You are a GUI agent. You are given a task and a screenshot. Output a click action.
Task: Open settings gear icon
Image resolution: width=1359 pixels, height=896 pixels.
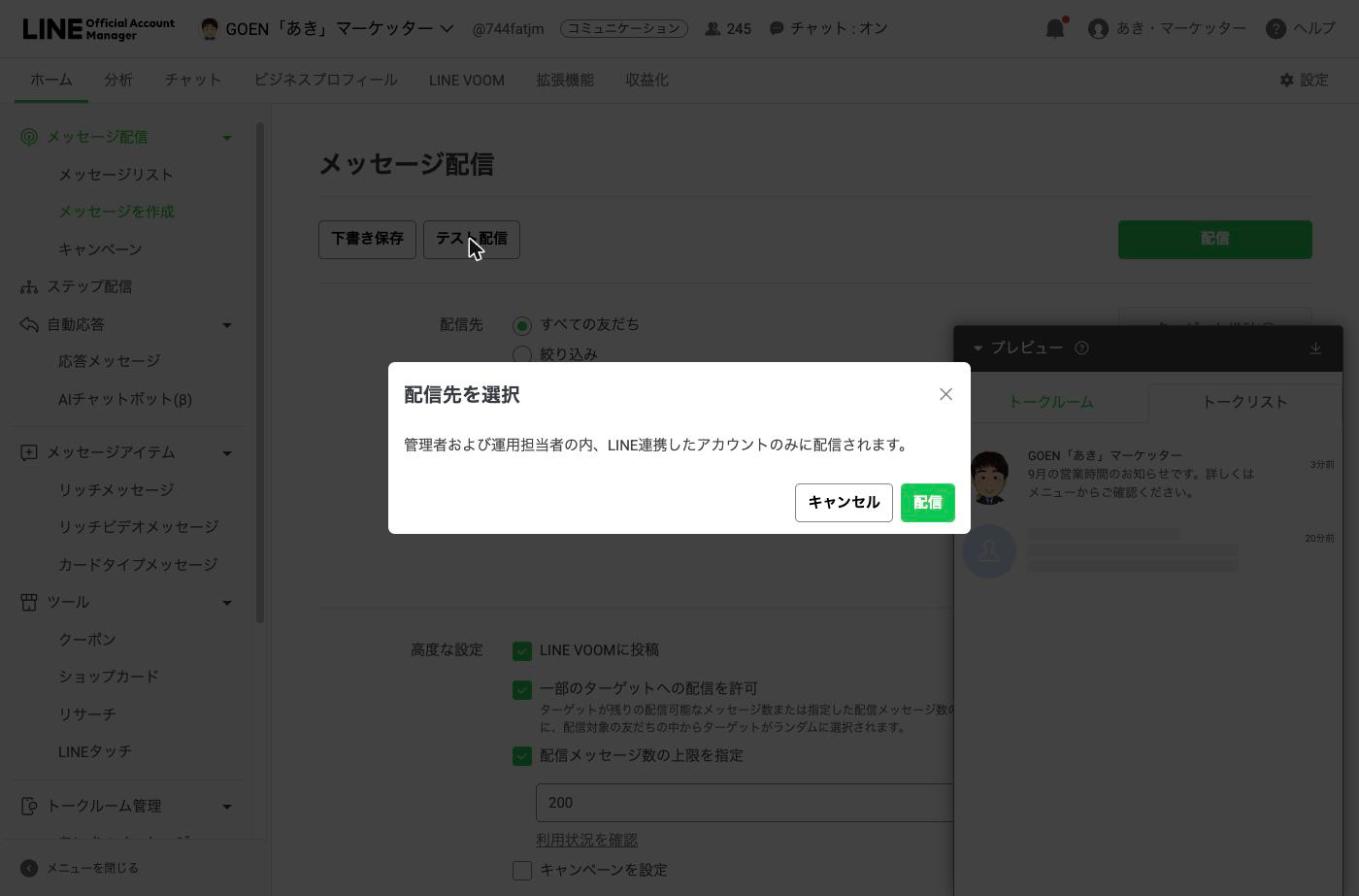click(1287, 80)
